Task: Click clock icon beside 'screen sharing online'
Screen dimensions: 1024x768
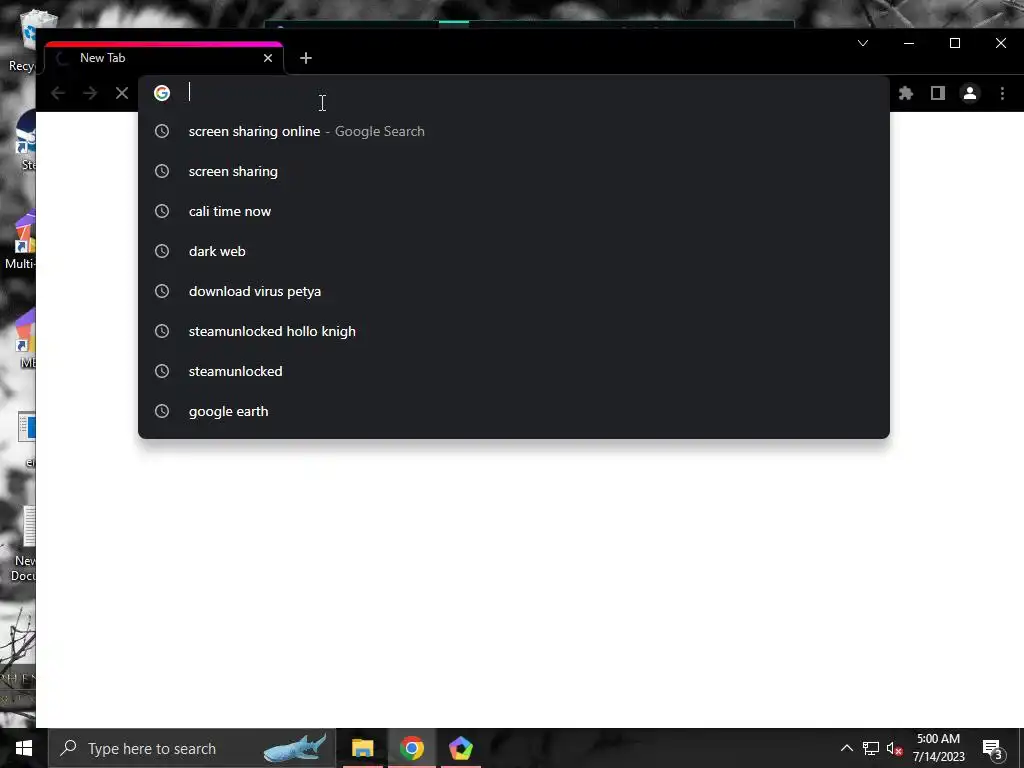Action: click(x=162, y=131)
